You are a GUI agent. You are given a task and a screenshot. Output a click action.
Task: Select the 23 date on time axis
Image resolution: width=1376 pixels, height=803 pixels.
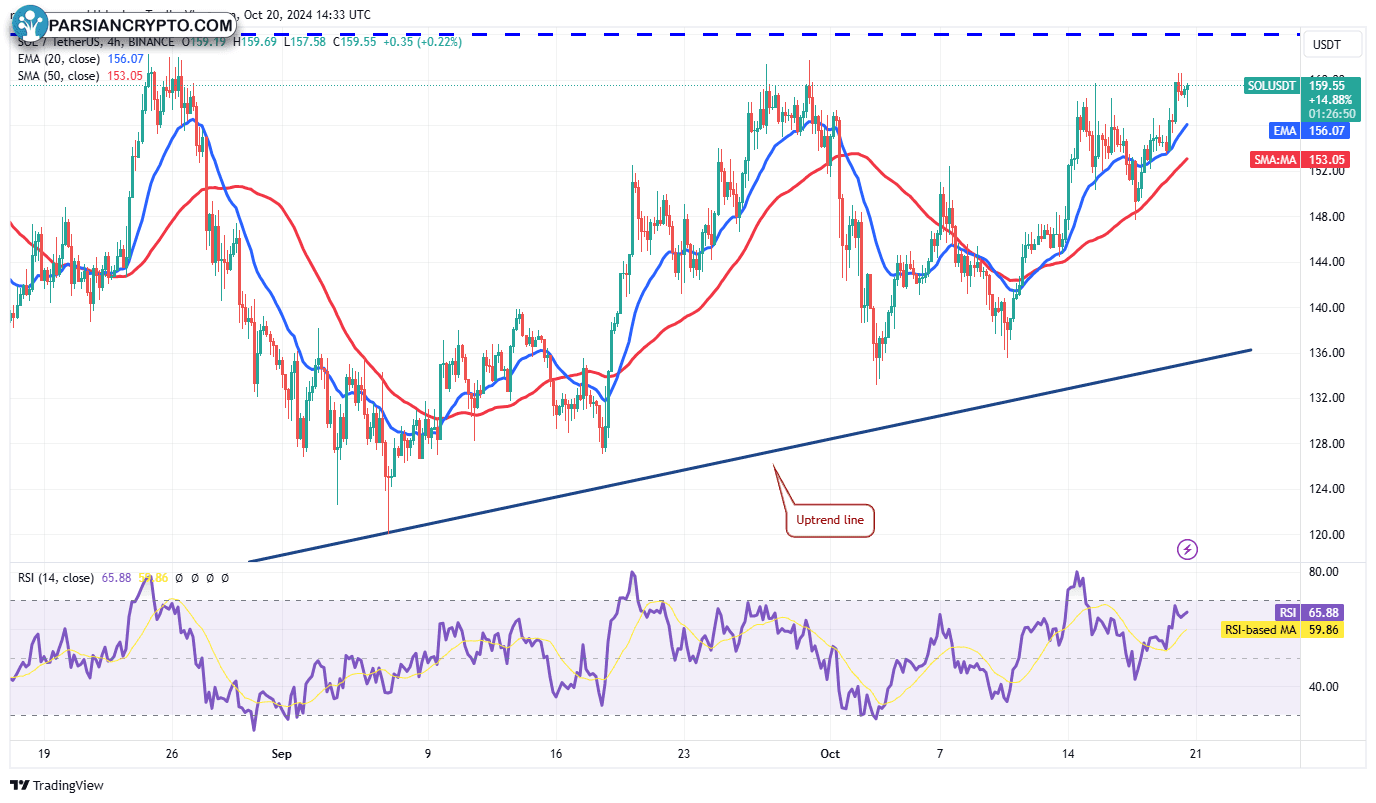pyautogui.click(x=683, y=752)
